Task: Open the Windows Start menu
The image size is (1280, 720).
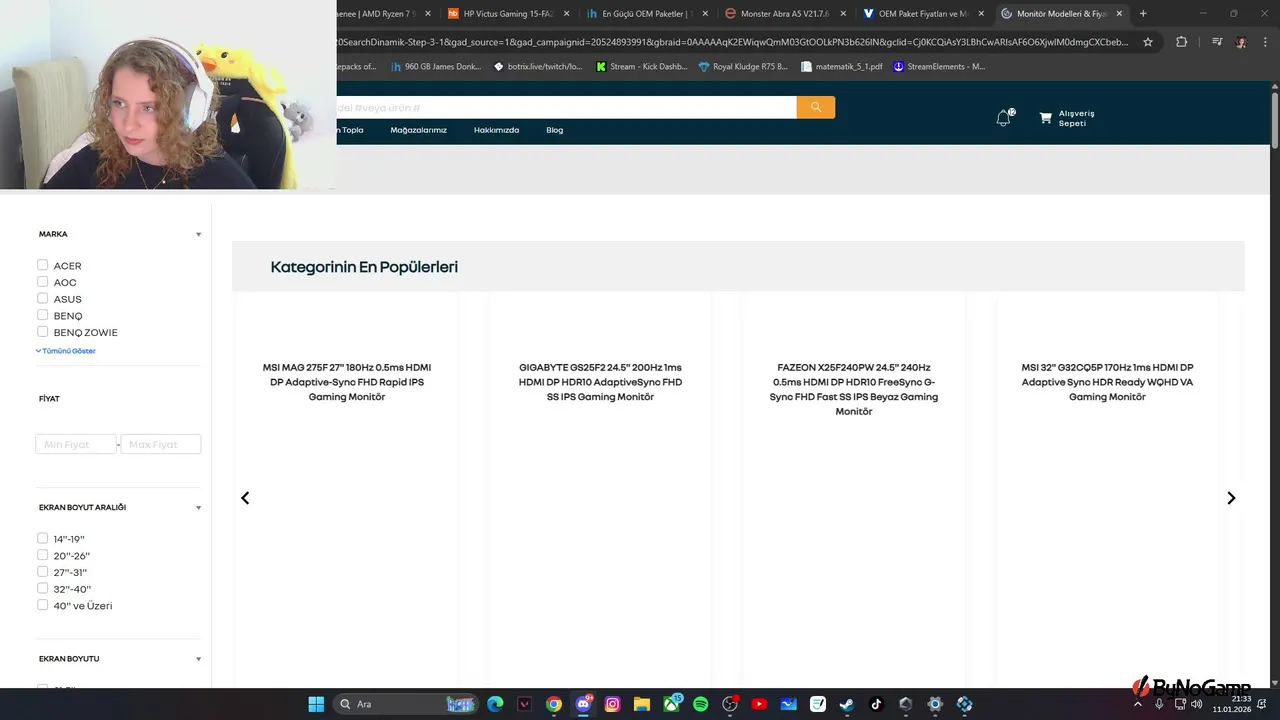Action: pyautogui.click(x=316, y=704)
